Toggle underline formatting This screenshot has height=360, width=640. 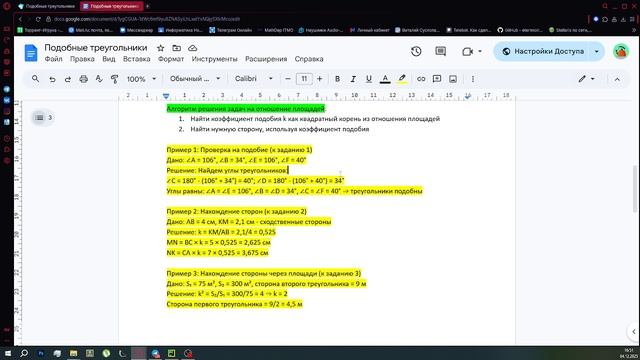369,79
